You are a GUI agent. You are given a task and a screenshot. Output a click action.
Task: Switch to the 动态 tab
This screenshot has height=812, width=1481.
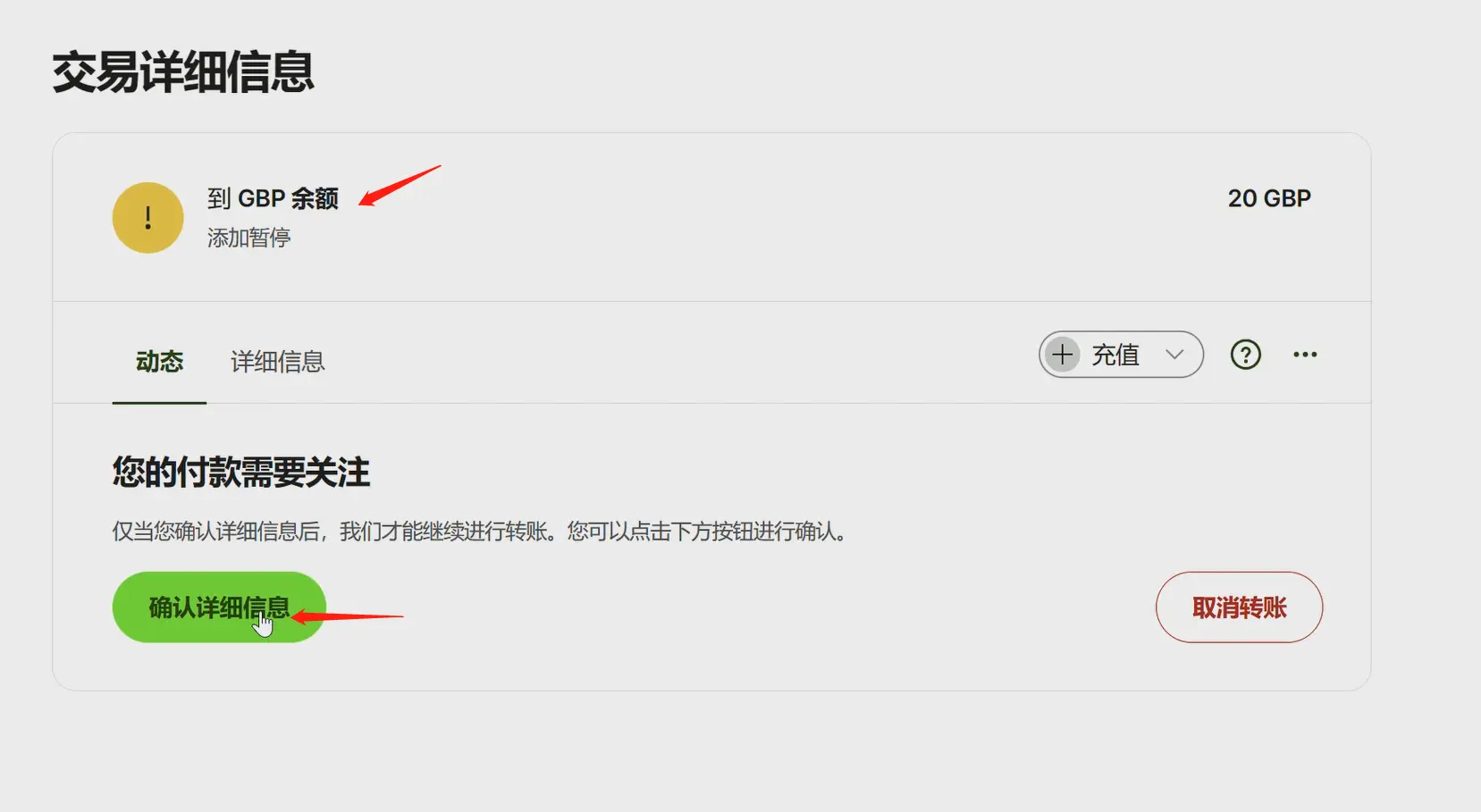point(159,362)
